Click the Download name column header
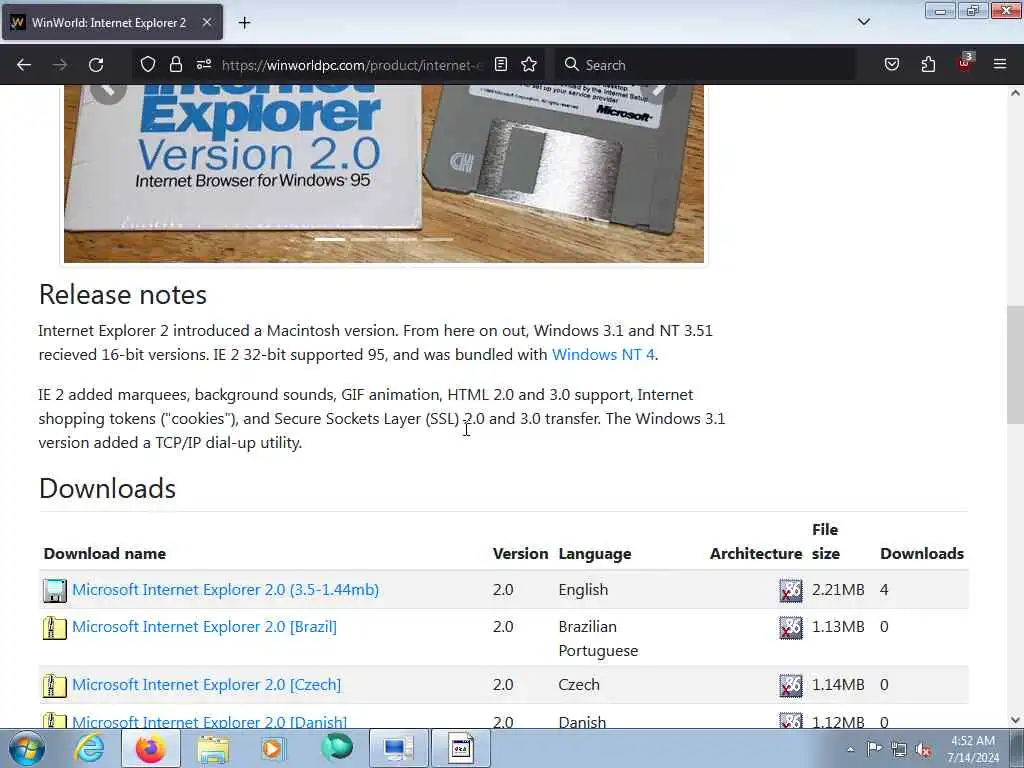Screen dimensions: 1024x768 pos(104,554)
